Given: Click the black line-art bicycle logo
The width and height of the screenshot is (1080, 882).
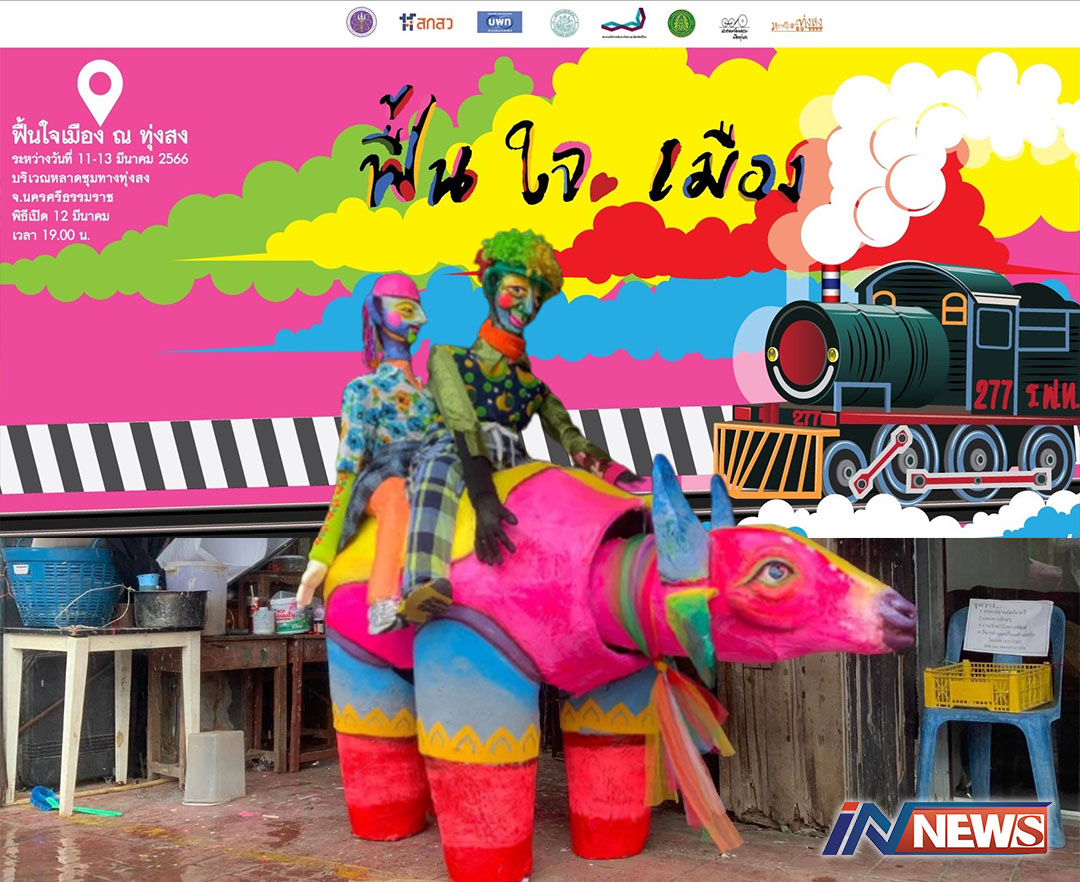Looking at the screenshot, I should 735,24.
